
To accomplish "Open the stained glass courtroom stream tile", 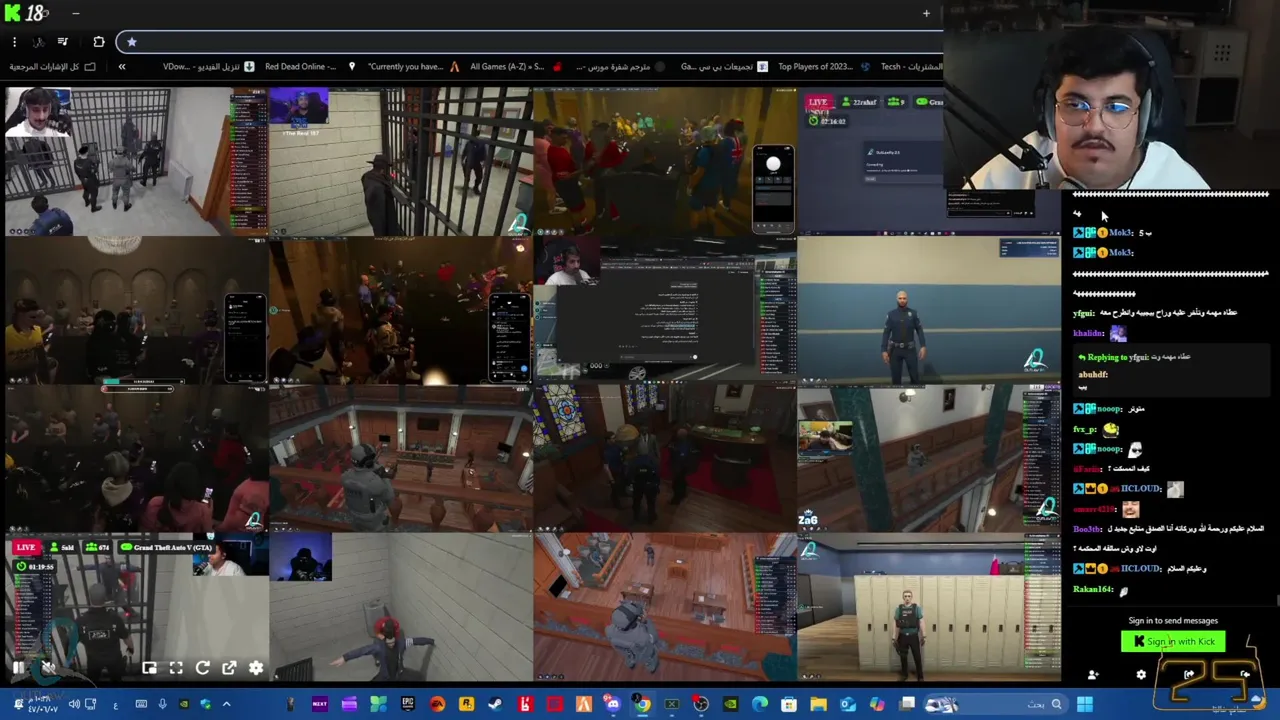I will (665, 458).
